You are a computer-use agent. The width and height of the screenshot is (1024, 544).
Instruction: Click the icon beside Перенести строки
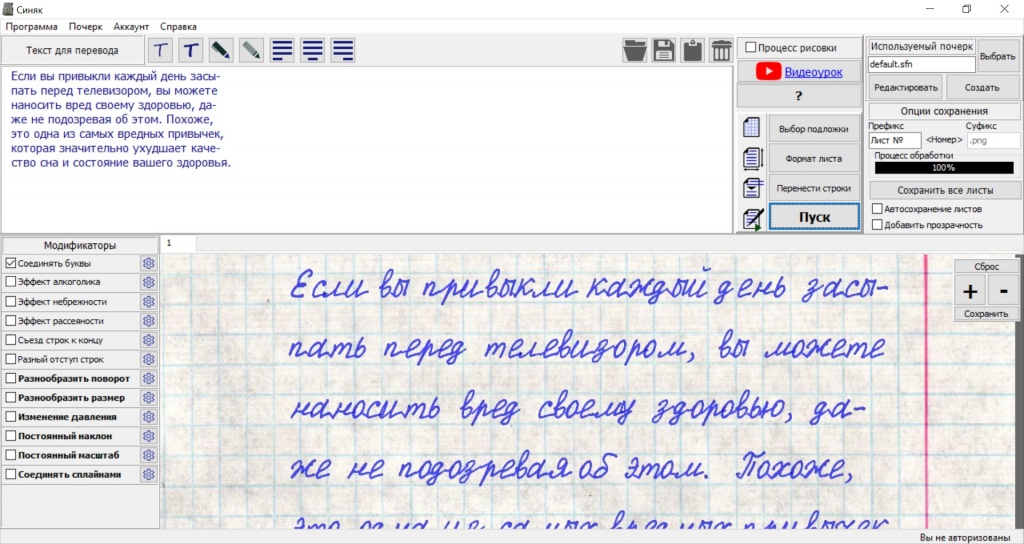pyautogui.click(x=752, y=188)
